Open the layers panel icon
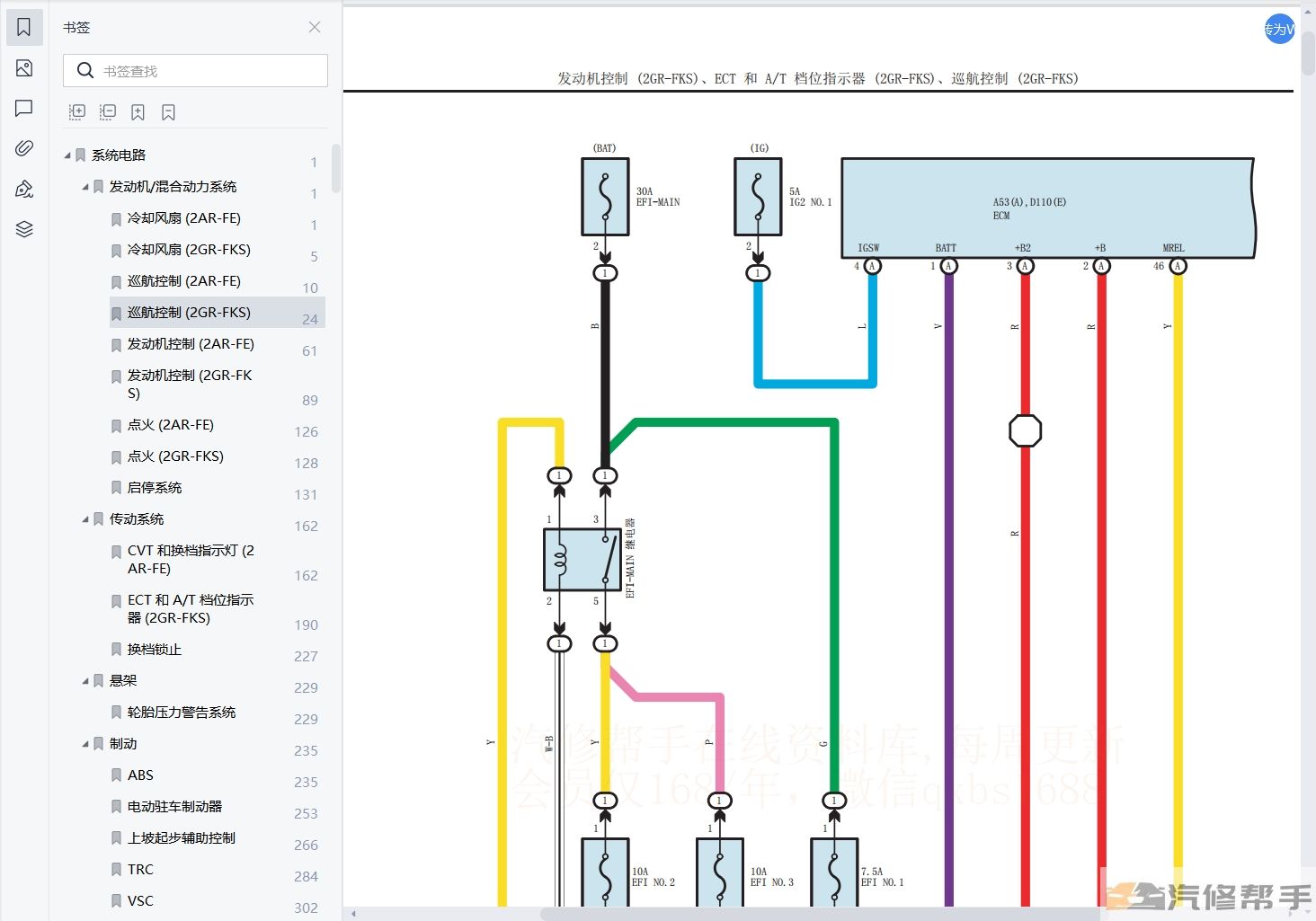This screenshot has height=921, width=1316. coord(24,229)
